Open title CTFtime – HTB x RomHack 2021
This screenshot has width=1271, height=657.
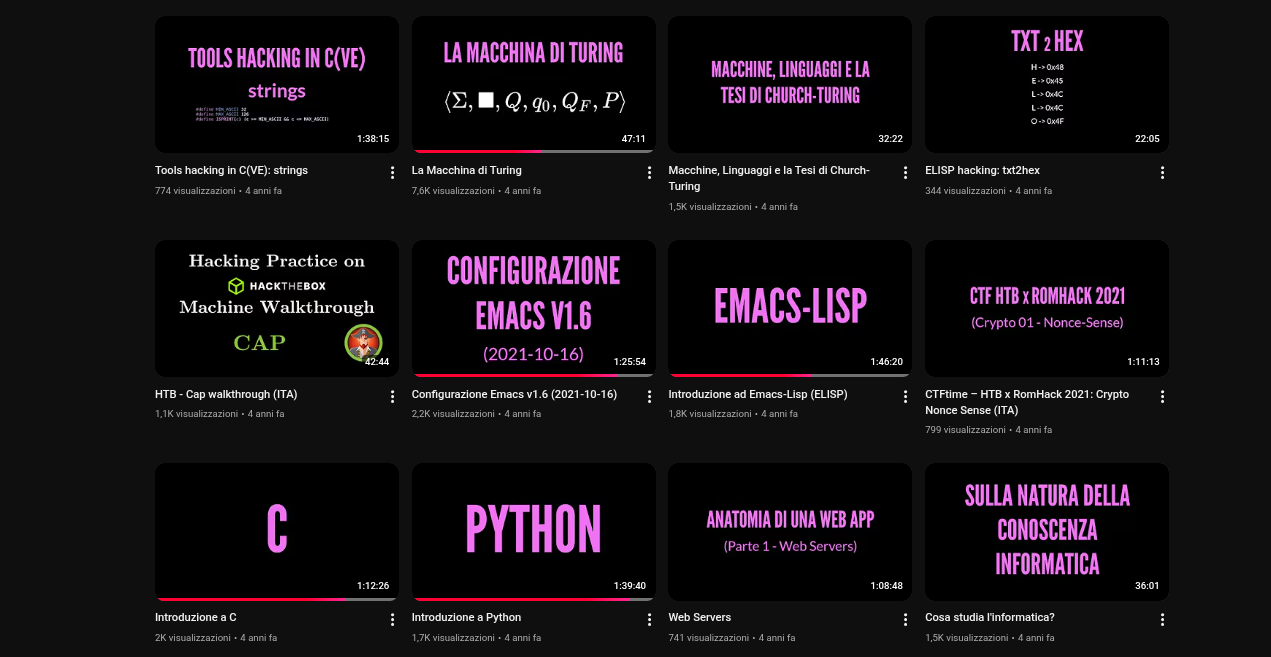[x=1027, y=402]
